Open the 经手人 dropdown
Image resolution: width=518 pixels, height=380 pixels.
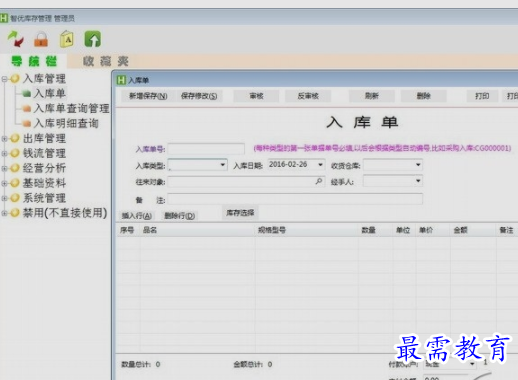tap(418, 181)
